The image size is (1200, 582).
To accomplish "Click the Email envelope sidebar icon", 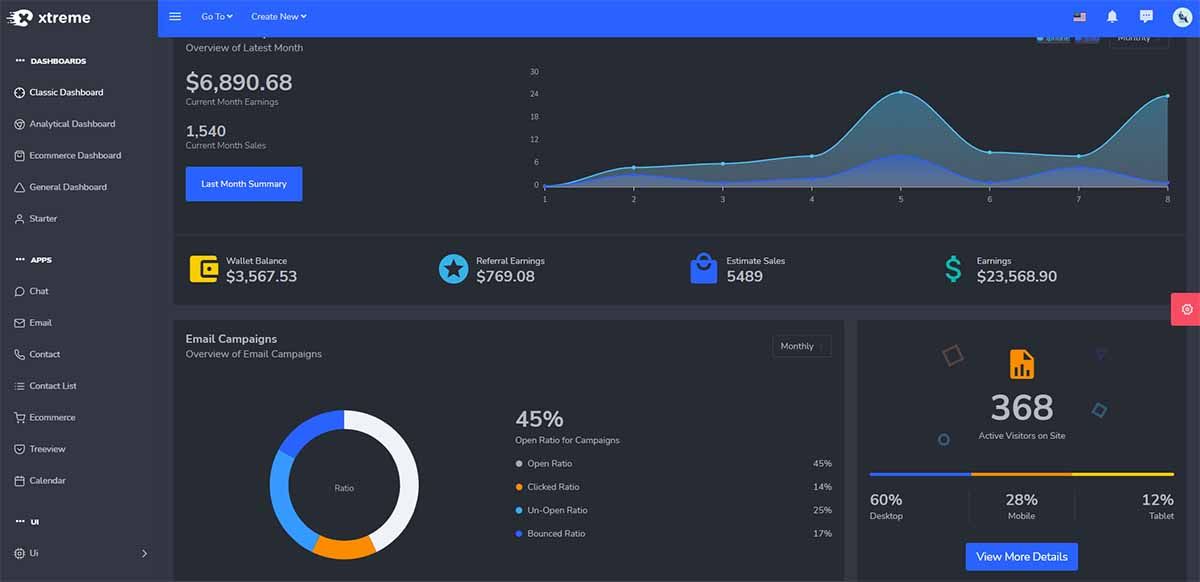I will [20, 323].
